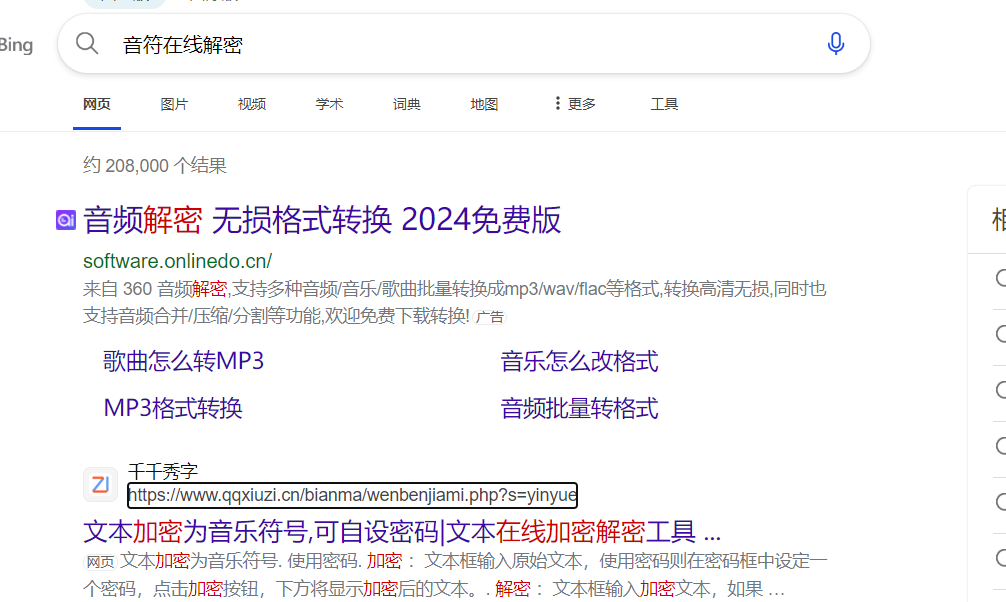Switch to the 学术 tab

pos(329,104)
